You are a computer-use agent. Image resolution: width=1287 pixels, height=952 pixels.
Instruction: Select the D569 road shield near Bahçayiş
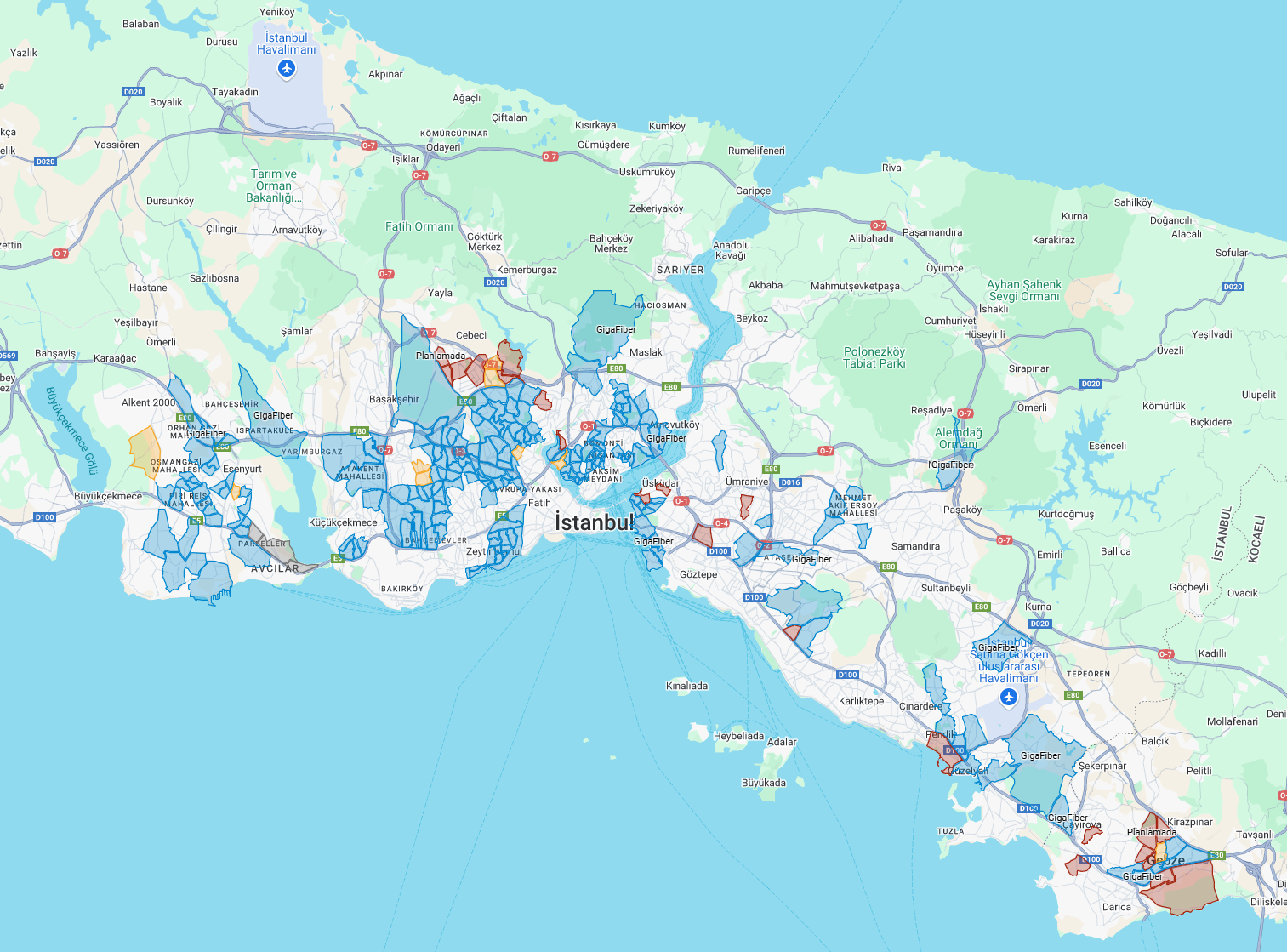pos(8,356)
